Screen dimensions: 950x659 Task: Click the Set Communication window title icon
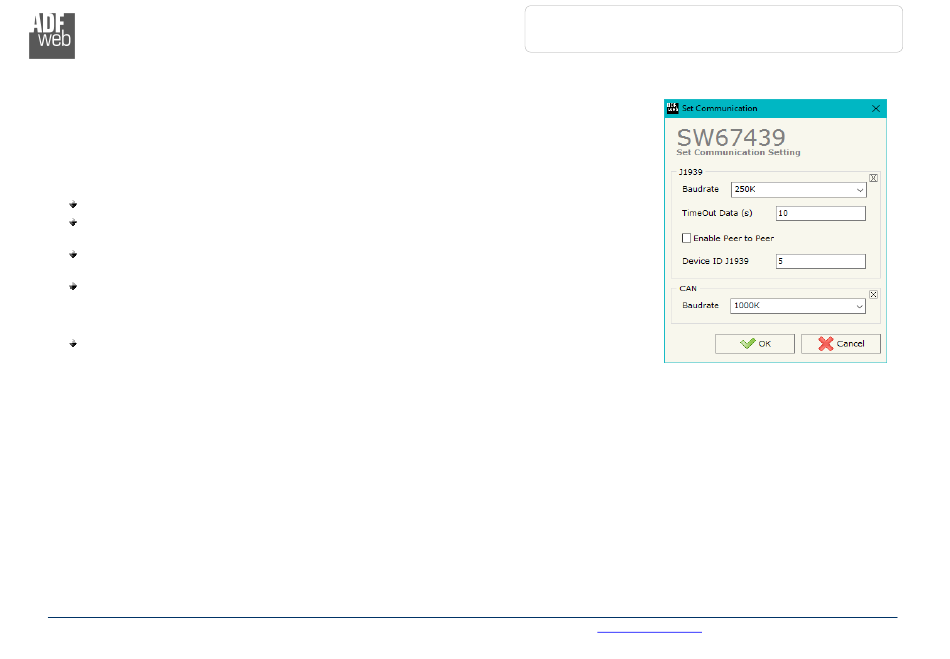[673, 108]
